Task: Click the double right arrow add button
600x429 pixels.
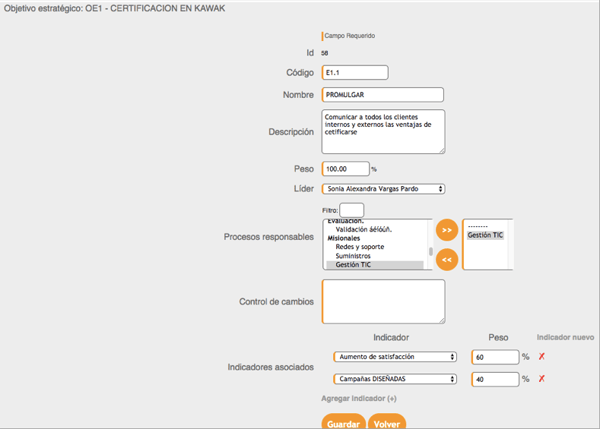Action: [x=447, y=230]
